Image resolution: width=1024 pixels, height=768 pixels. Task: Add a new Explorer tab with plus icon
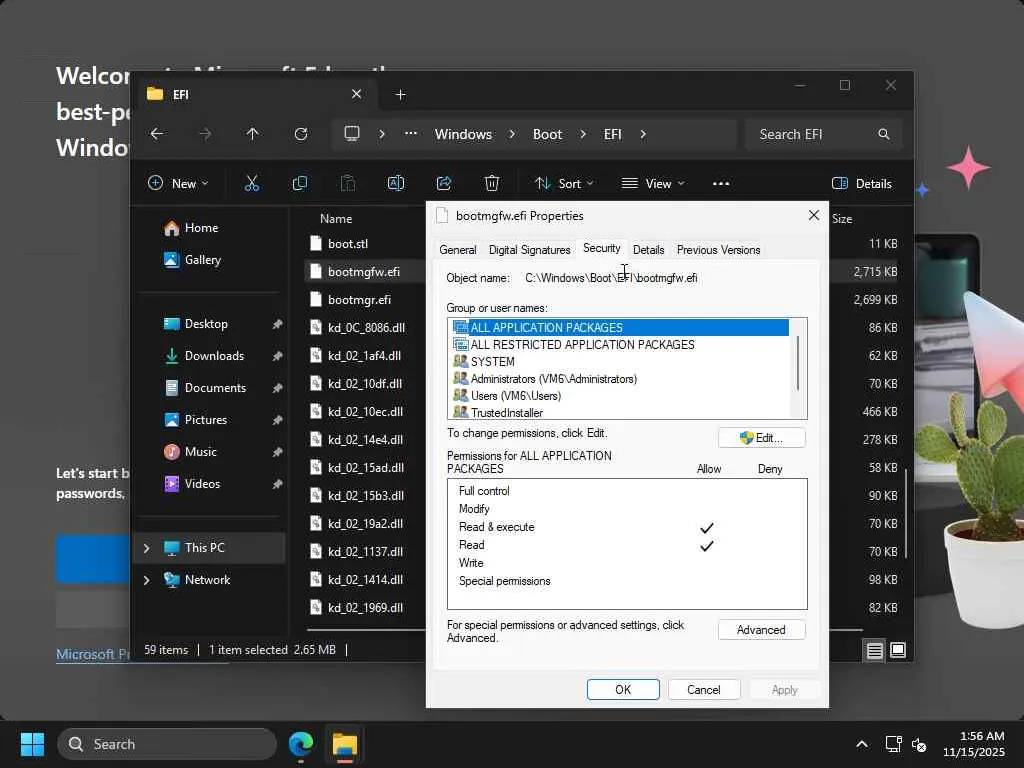pos(400,95)
